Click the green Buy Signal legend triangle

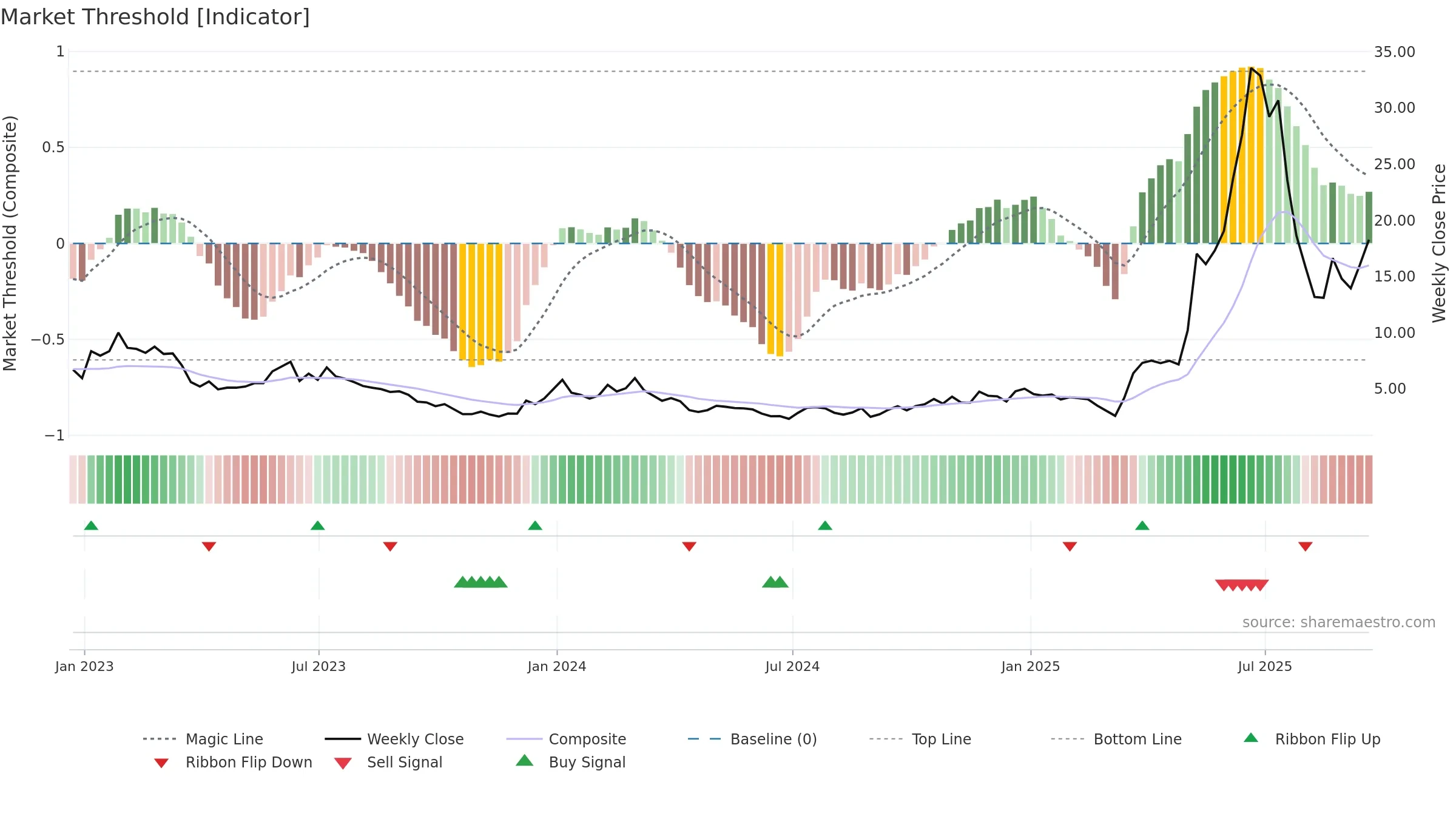(x=525, y=760)
